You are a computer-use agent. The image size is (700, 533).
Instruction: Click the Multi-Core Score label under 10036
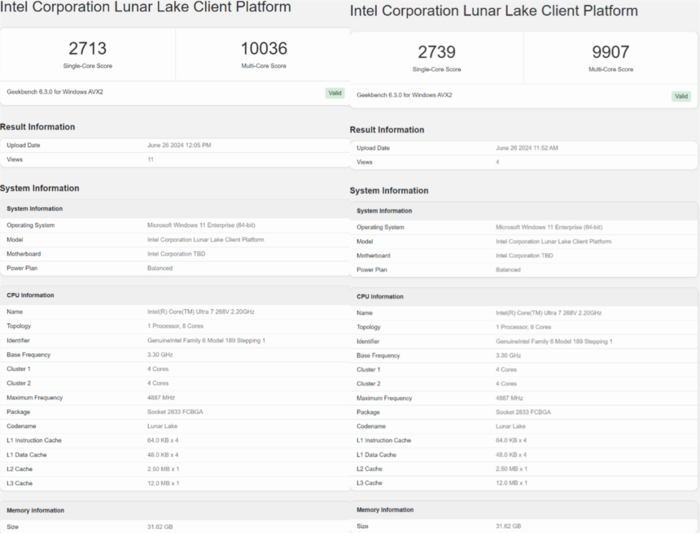coord(264,66)
